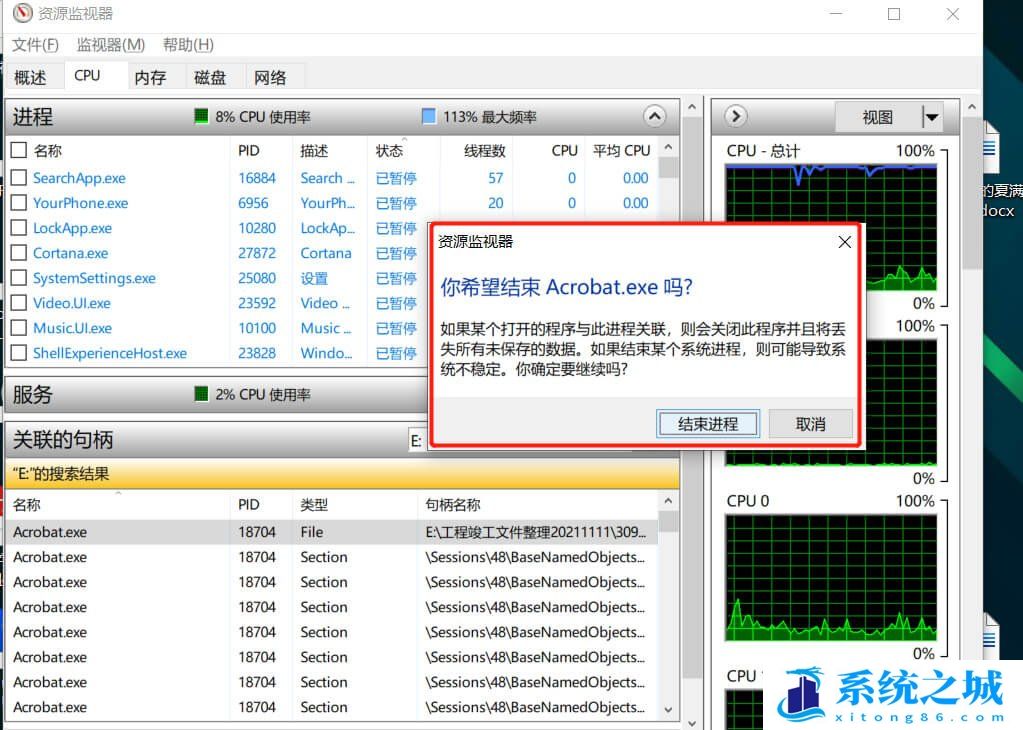Tick the SearchApp.exe process checkbox
1023x730 pixels.
click(x=19, y=178)
